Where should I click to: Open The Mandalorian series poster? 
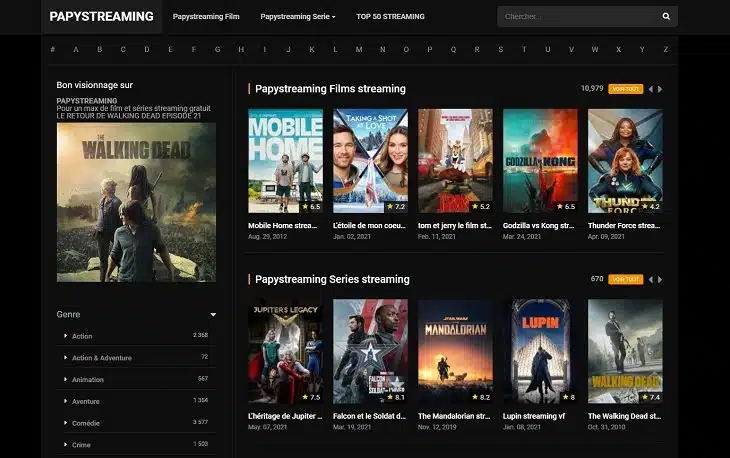[x=455, y=351]
